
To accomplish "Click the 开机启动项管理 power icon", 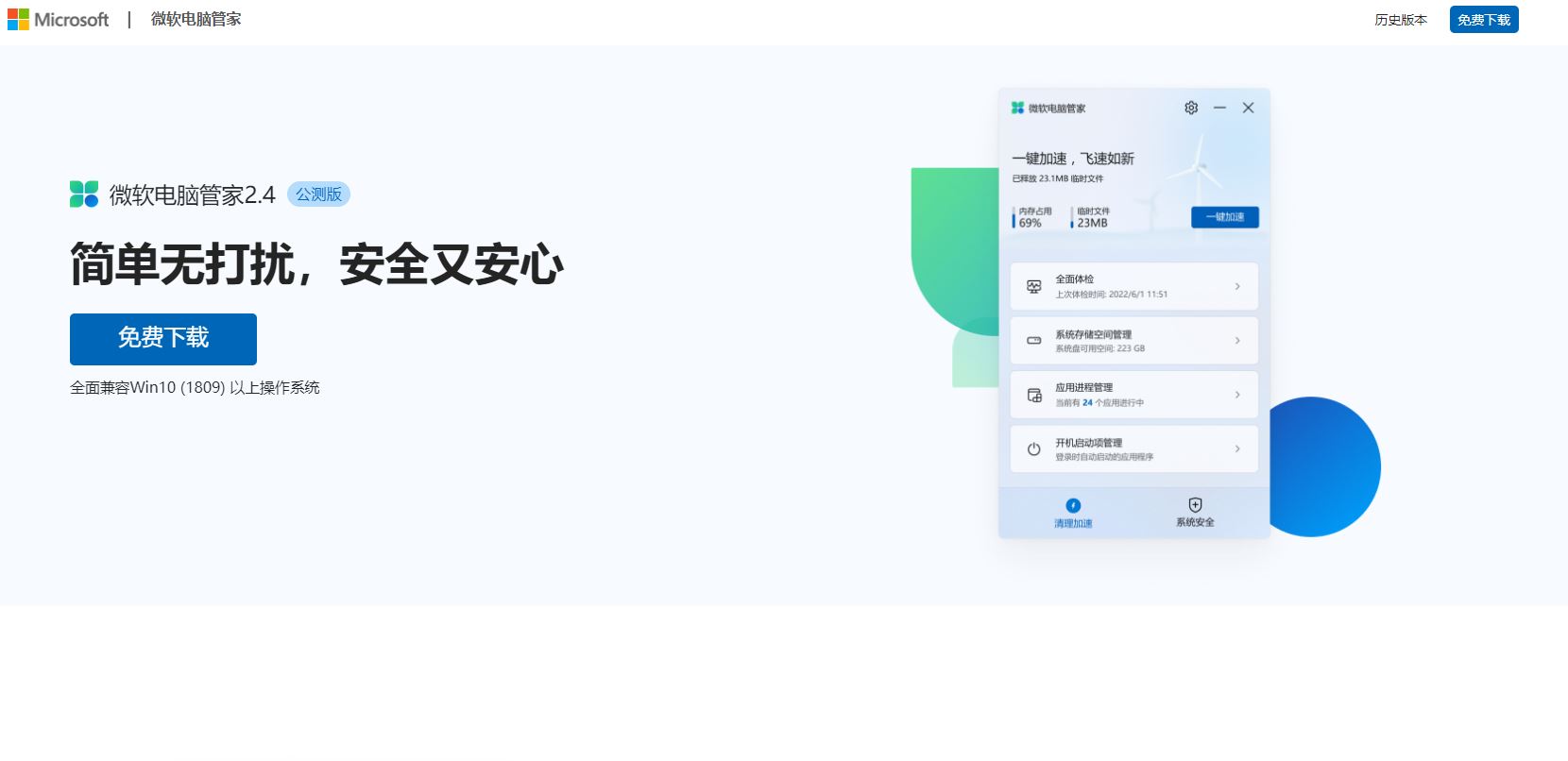I will click(x=1034, y=449).
